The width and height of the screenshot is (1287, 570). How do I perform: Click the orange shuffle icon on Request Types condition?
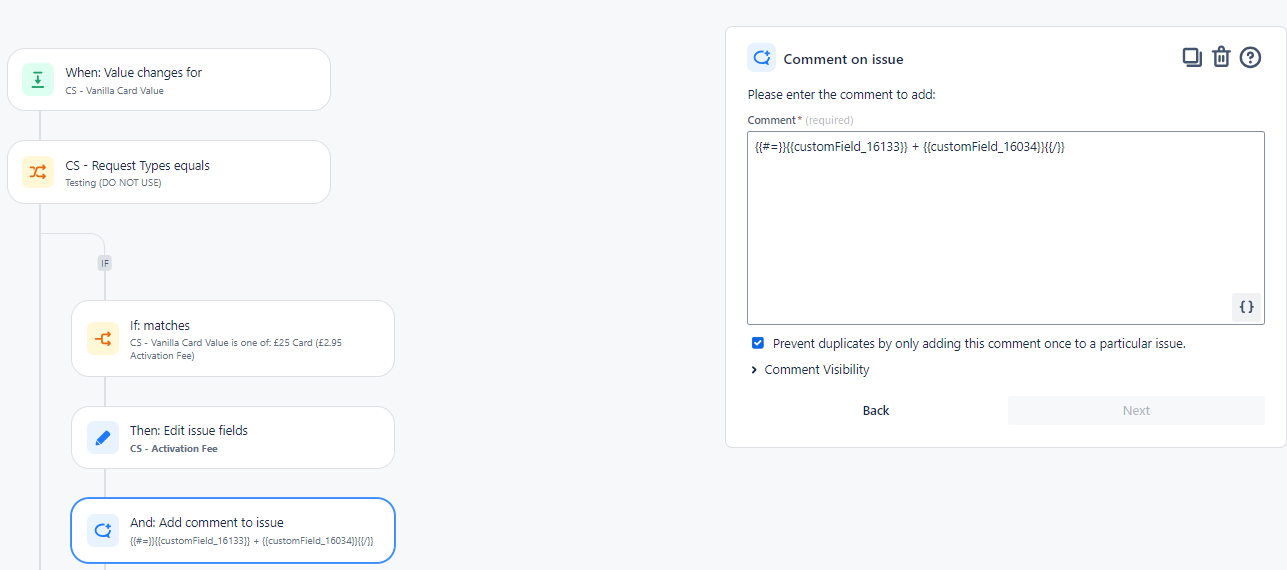click(x=38, y=172)
